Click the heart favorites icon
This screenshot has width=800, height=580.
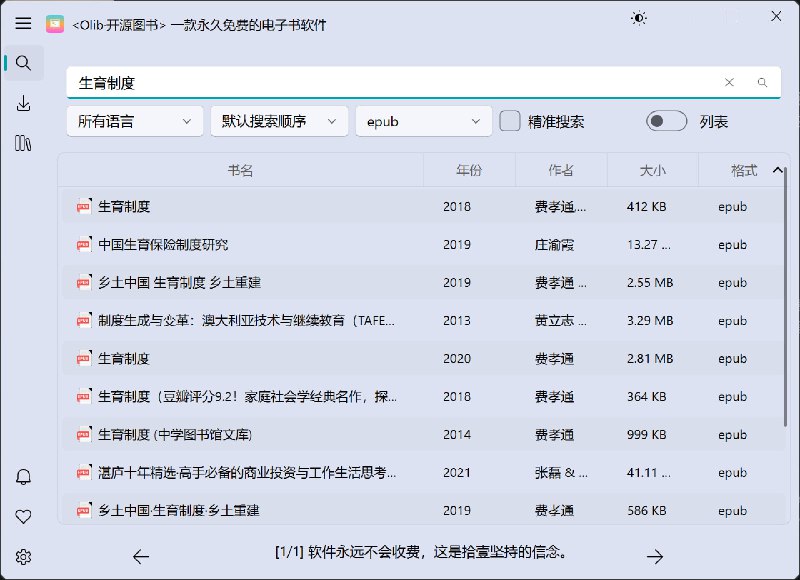pos(24,517)
